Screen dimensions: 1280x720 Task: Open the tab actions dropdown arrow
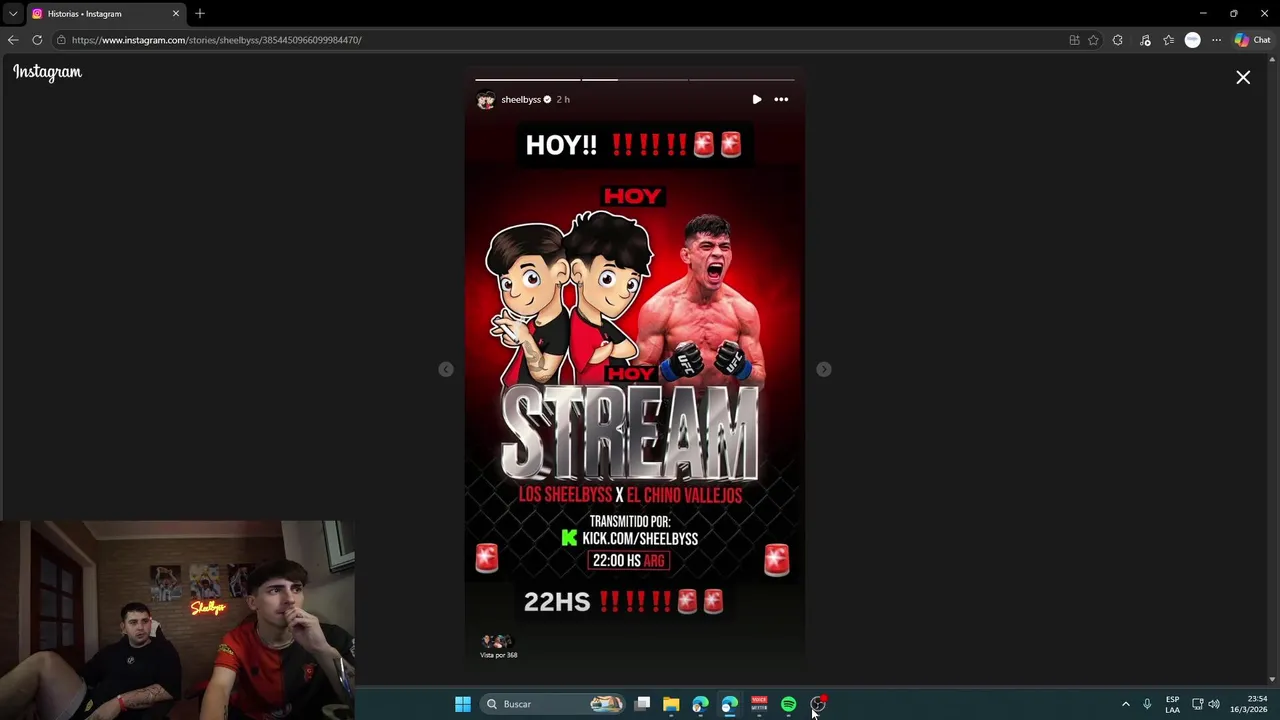(13, 13)
